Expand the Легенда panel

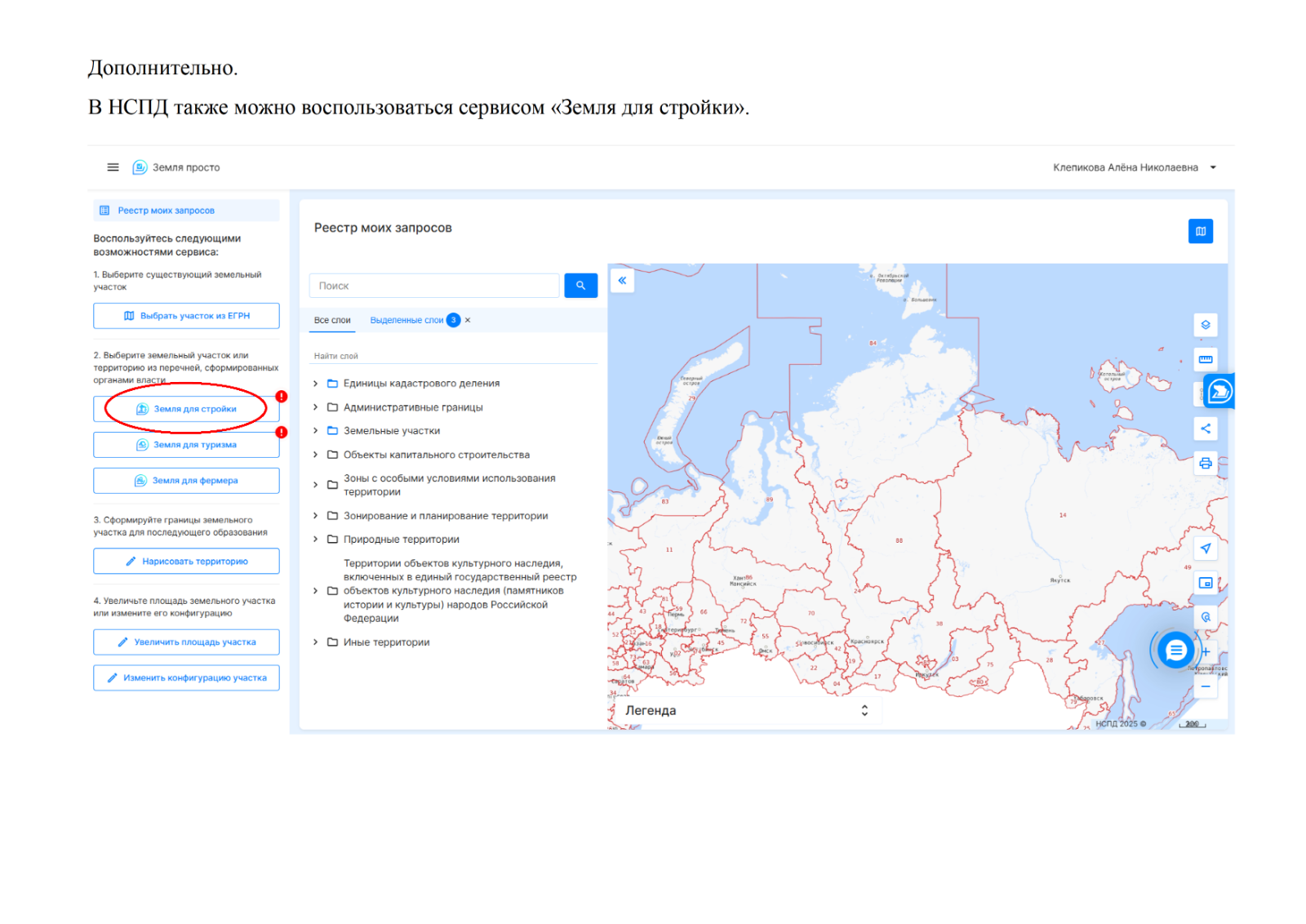click(864, 710)
